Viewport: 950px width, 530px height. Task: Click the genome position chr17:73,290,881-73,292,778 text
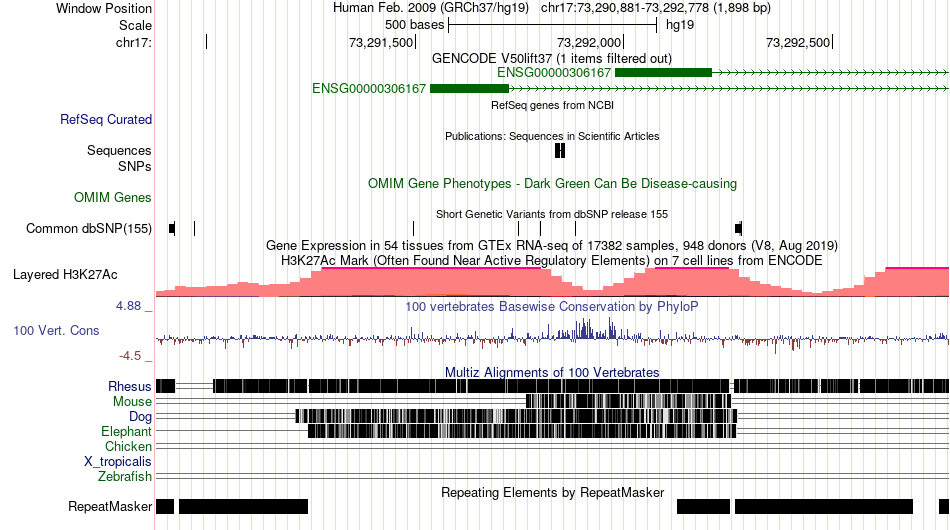pos(656,8)
